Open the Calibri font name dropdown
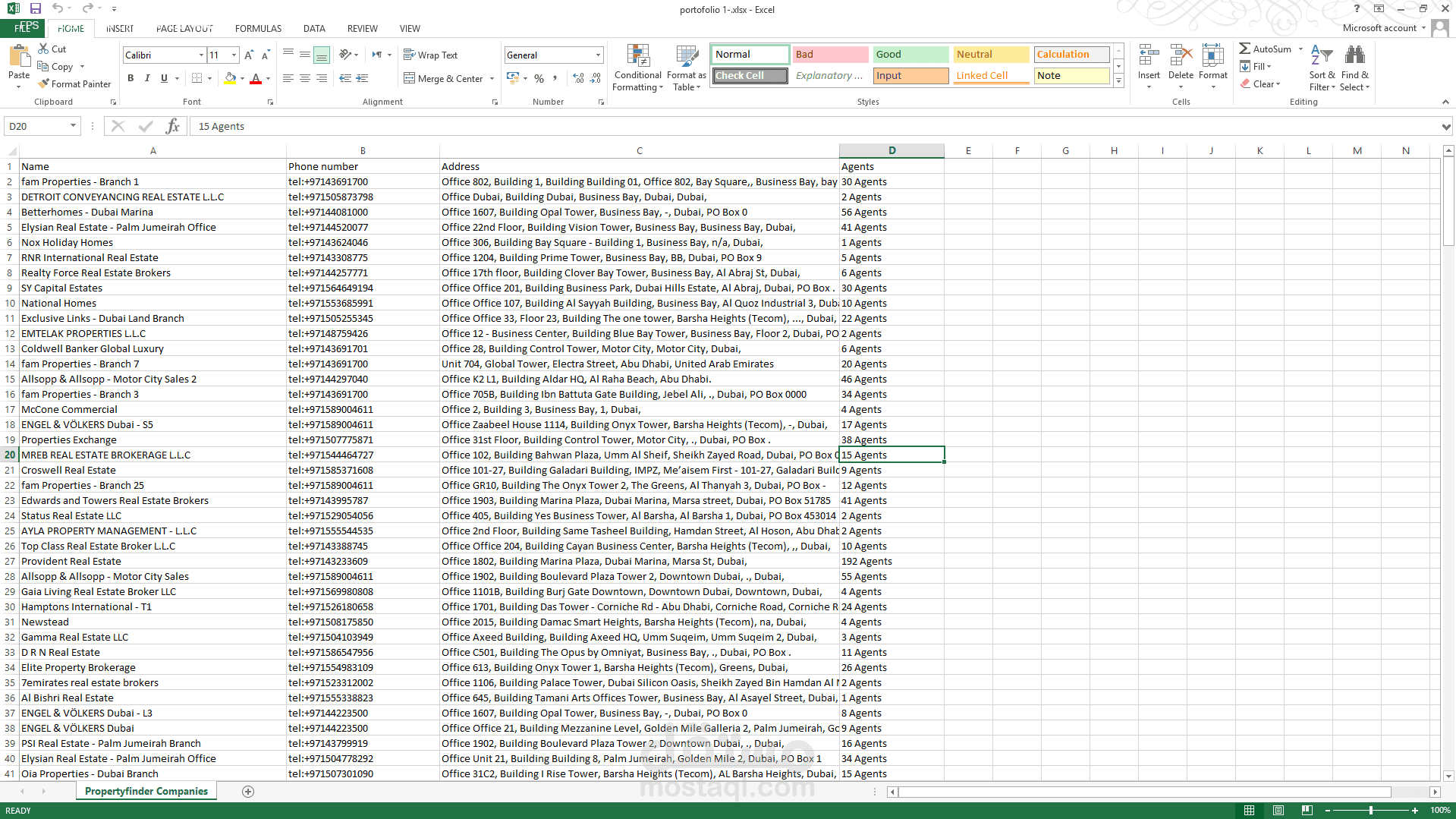This screenshot has width=1456, height=819. coord(201,55)
